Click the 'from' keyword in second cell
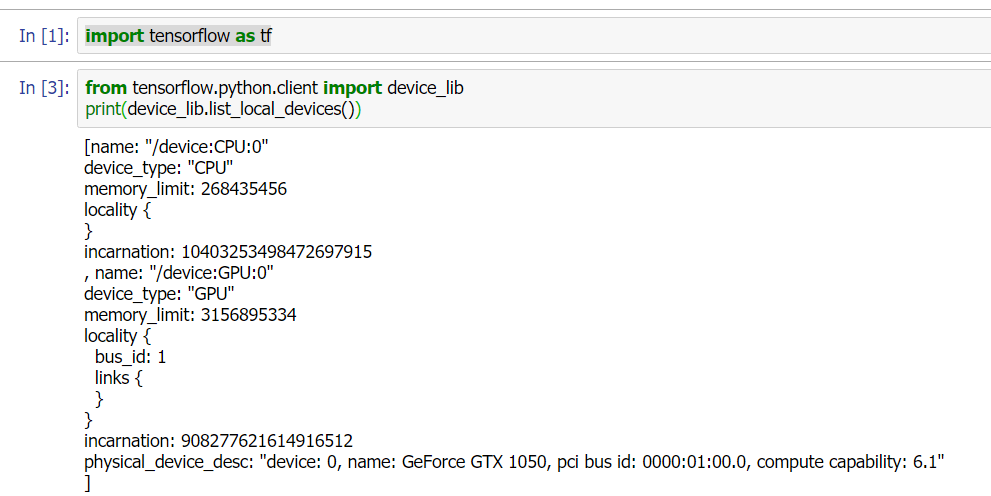Viewport: 991px width, 496px height. [106, 88]
